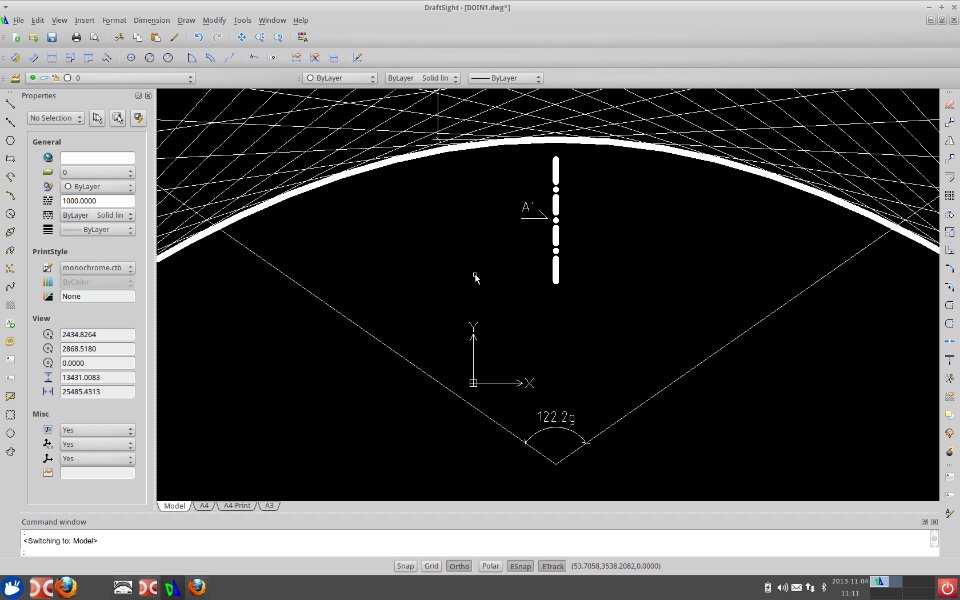This screenshot has width=960, height=600.
Task: Toggle ESnap entity snapping
Action: 520,566
